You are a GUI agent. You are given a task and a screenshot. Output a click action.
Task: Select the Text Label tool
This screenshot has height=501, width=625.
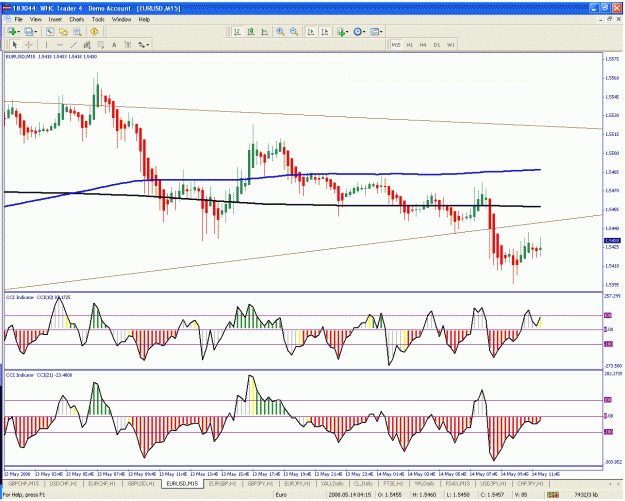128,45
